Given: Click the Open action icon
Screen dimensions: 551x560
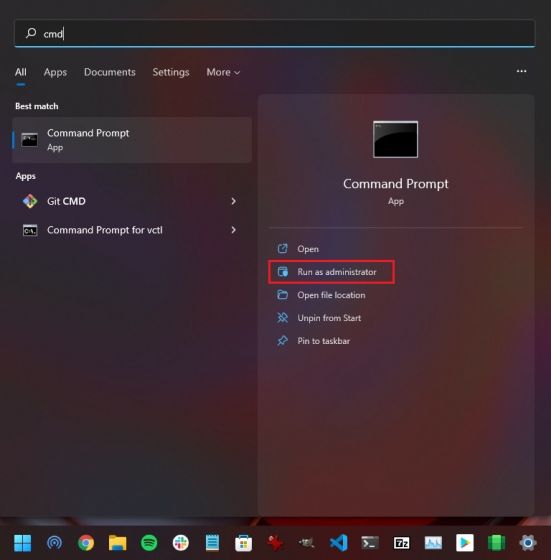Looking at the screenshot, I should [282, 249].
